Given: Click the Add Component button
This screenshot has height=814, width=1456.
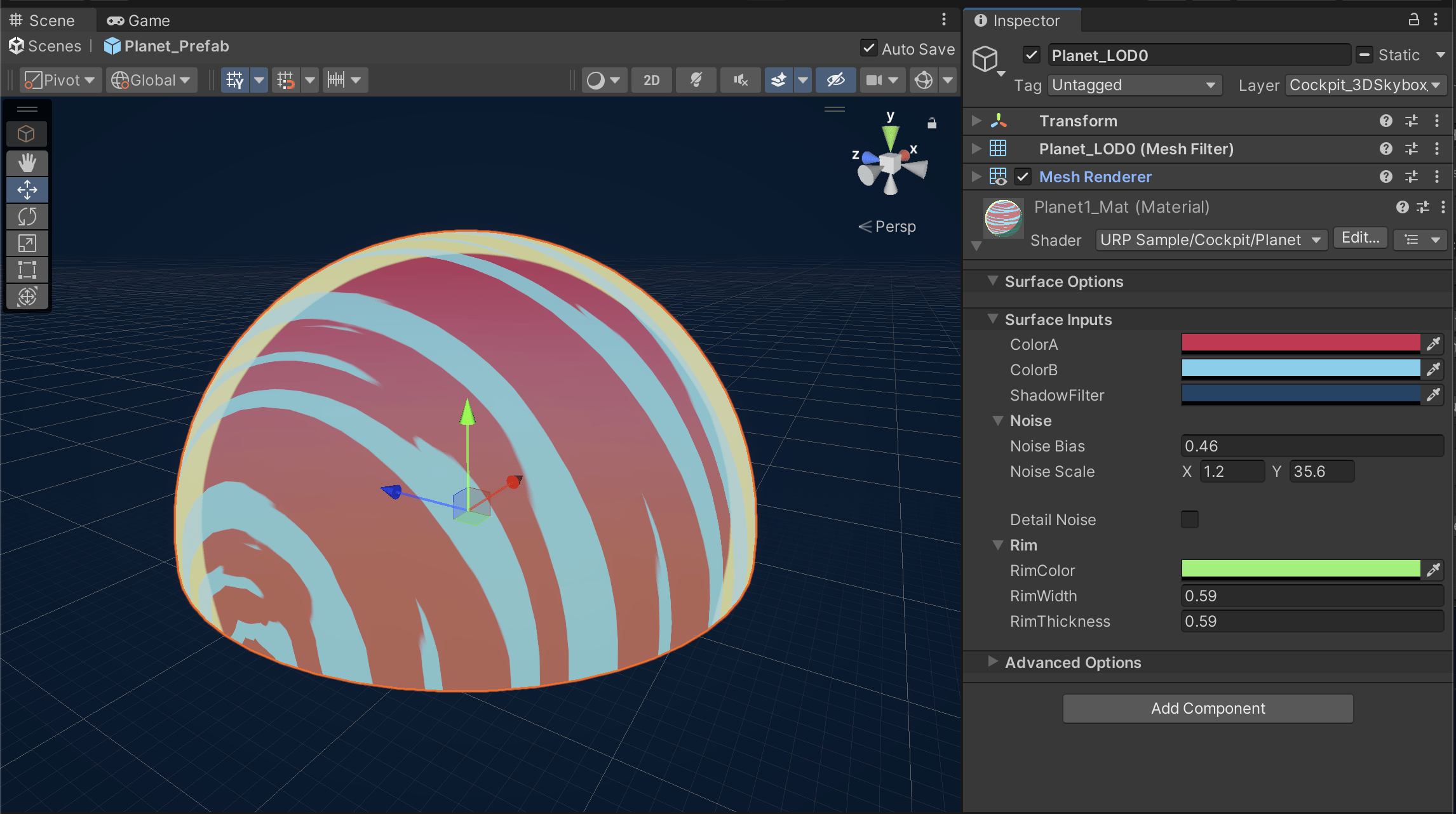Looking at the screenshot, I should click(1208, 709).
